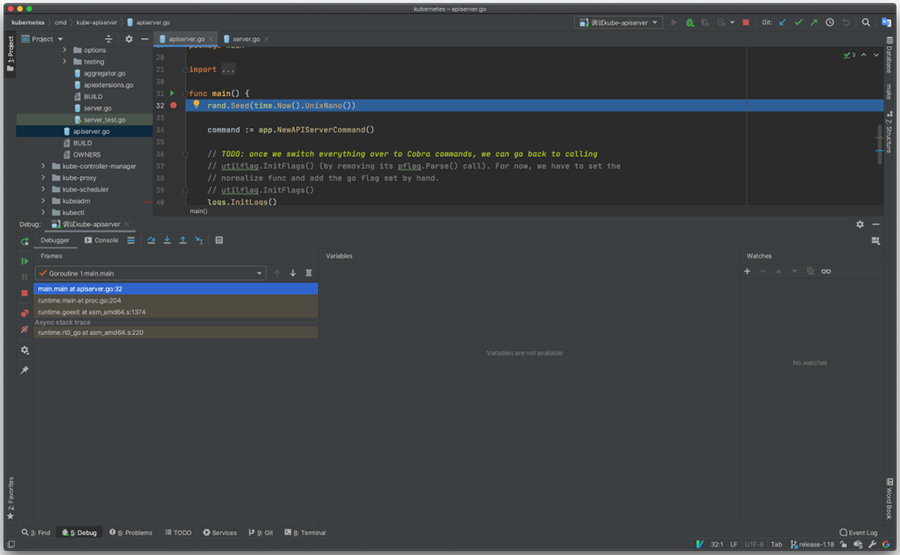Open the Goroutine 1 main.main dropdown
This screenshot has width=900, height=555.
coord(150,273)
